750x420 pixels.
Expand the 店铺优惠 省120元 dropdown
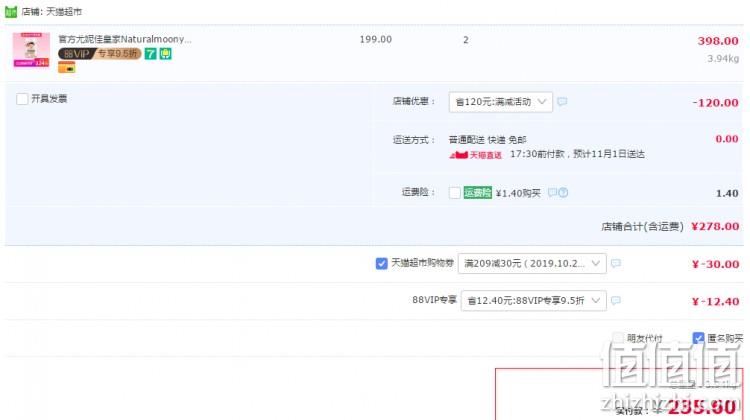click(500, 102)
